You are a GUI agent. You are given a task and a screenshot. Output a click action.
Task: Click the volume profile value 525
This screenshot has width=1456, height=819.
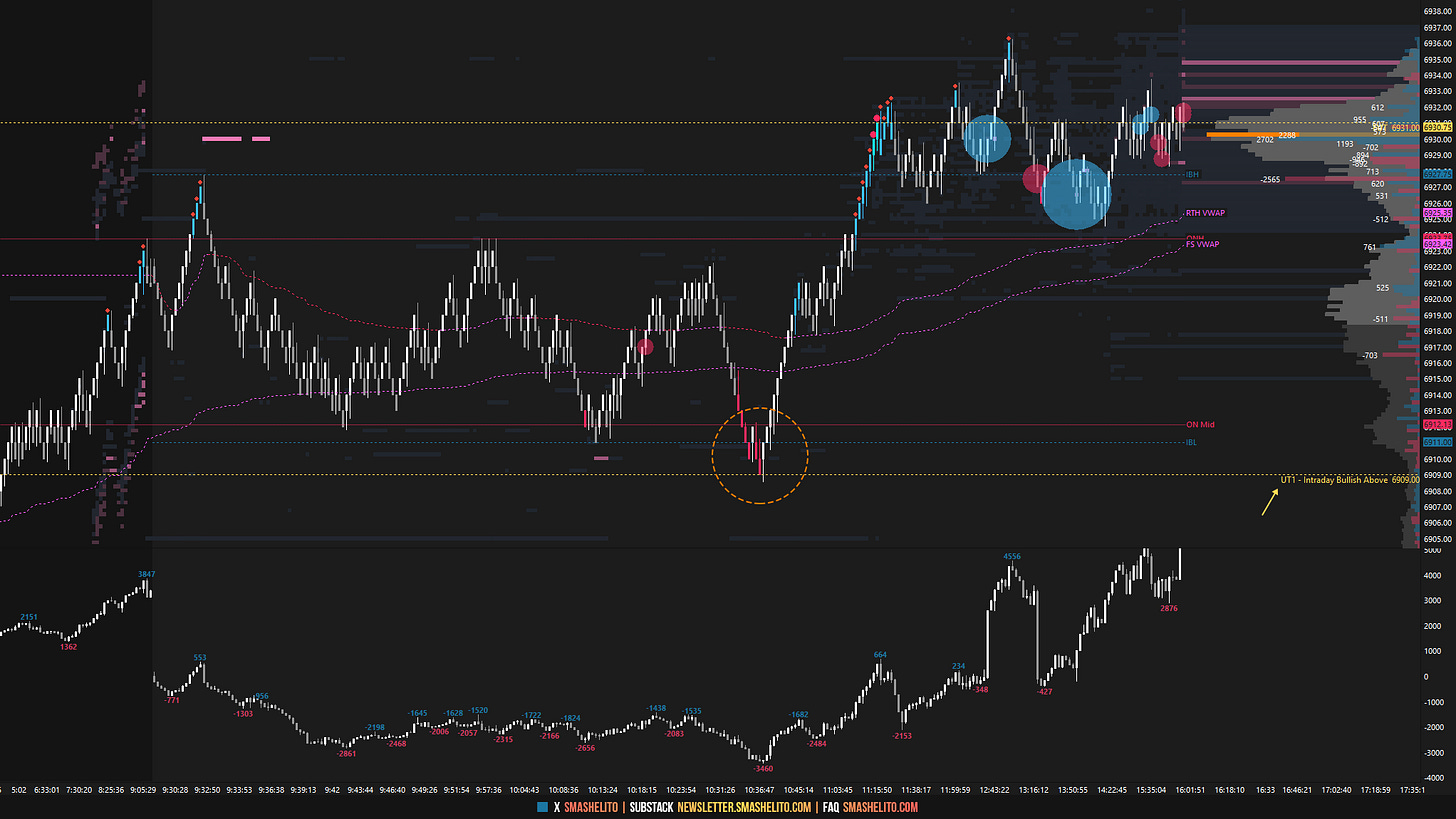1382,288
